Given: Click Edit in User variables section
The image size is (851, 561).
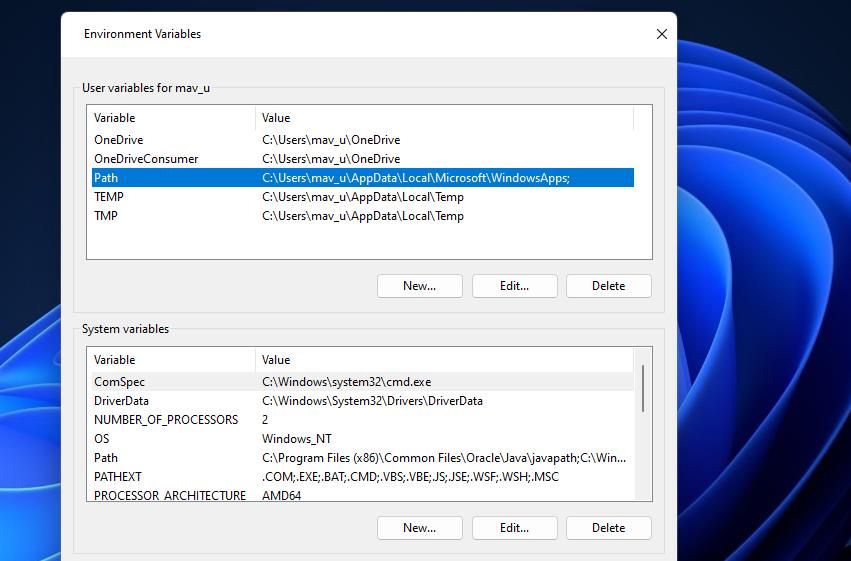Looking at the screenshot, I should (x=515, y=286).
